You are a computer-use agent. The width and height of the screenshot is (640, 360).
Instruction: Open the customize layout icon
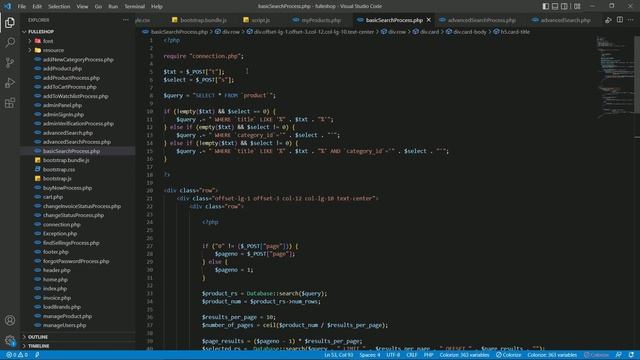coord(577,6)
